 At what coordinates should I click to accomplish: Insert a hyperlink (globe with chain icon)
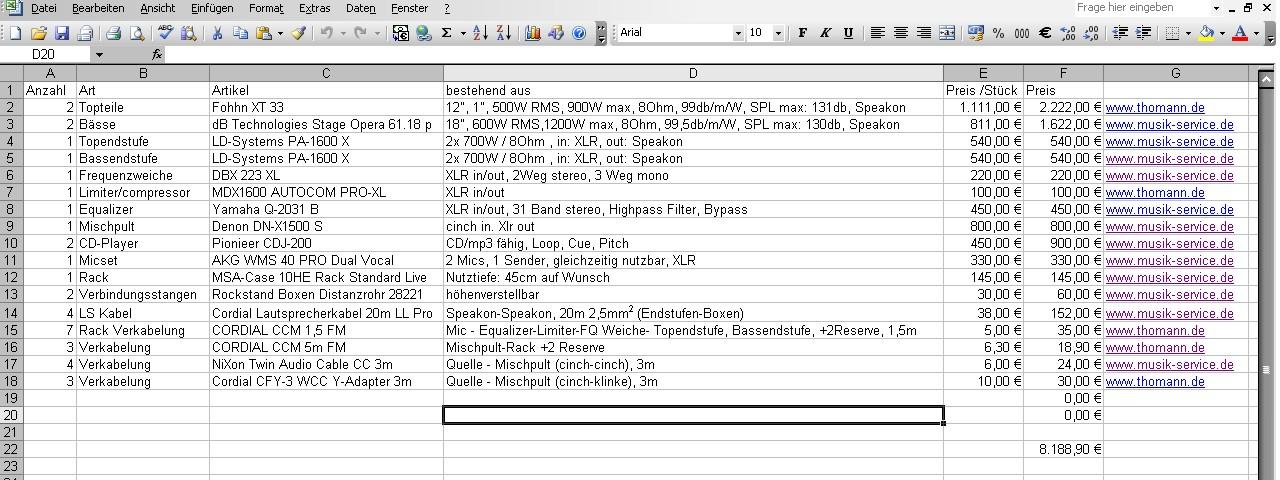click(x=424, y=33)
